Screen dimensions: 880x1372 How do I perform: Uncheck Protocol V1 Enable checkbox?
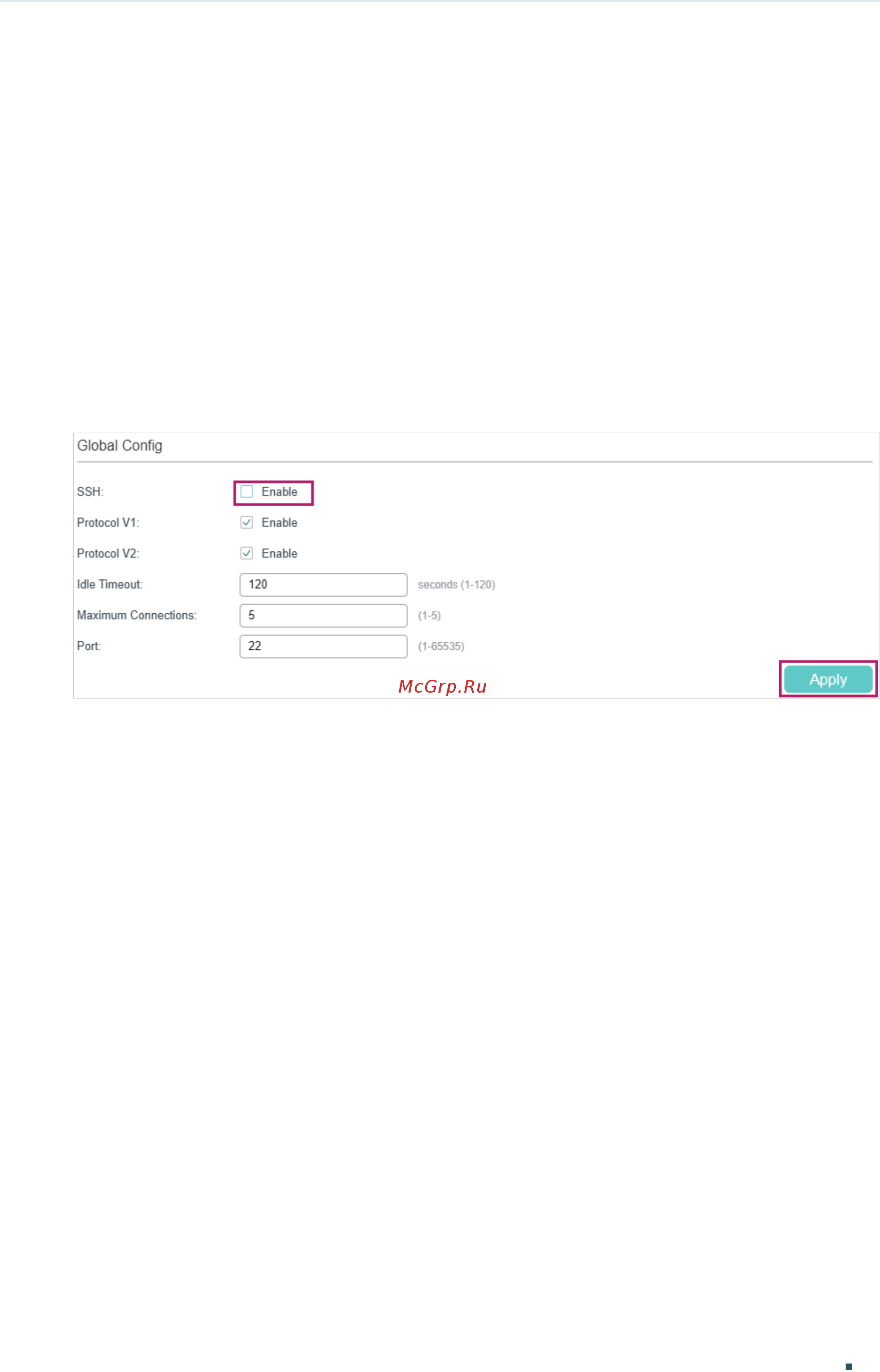(x=246, y=523)
